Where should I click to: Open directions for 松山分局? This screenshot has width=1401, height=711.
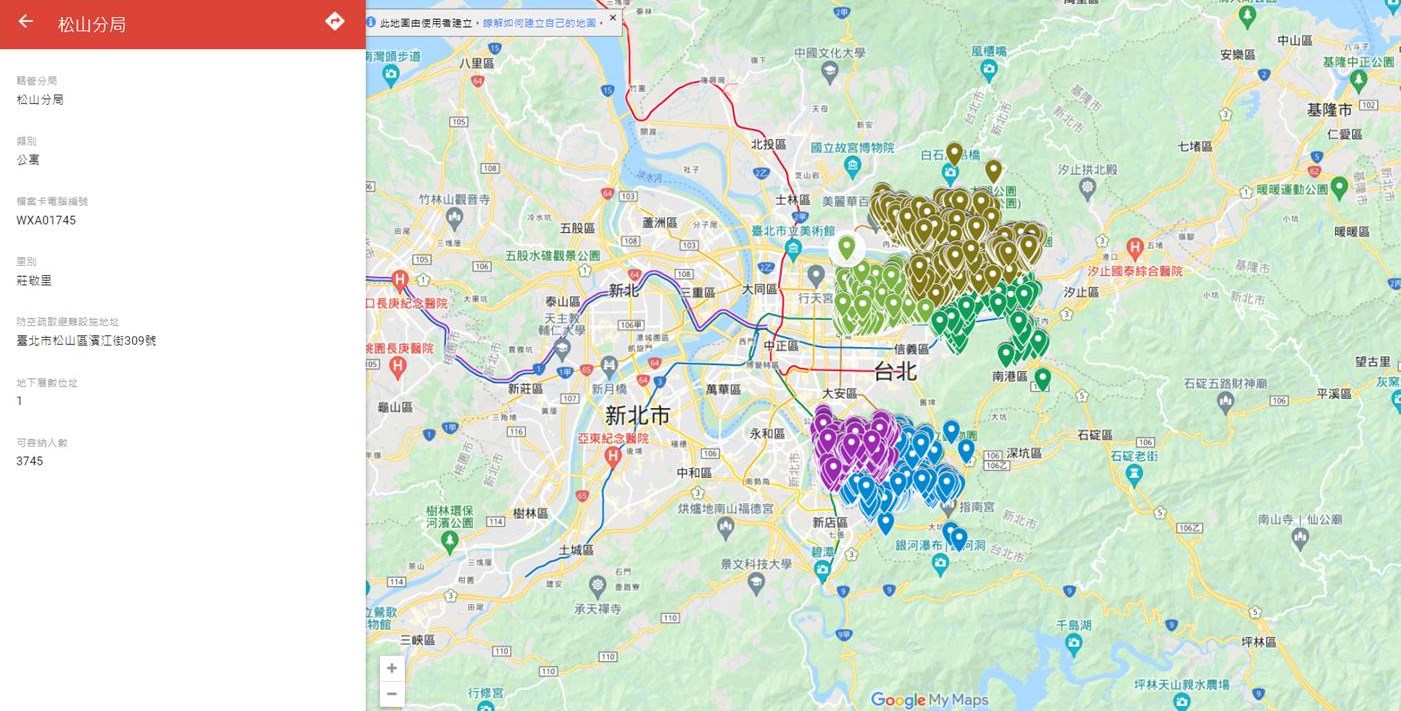point(335,21)
